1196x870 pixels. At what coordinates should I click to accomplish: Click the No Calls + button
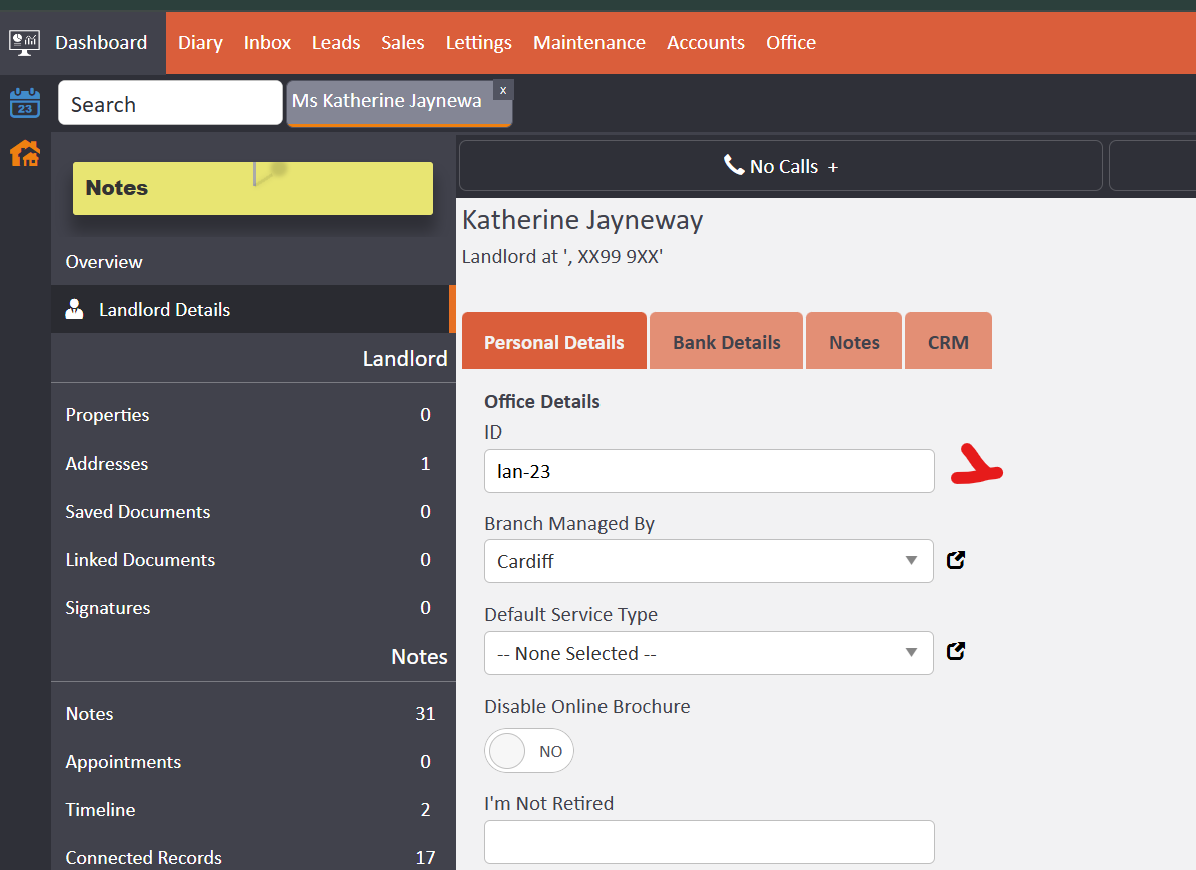[780, 166]
